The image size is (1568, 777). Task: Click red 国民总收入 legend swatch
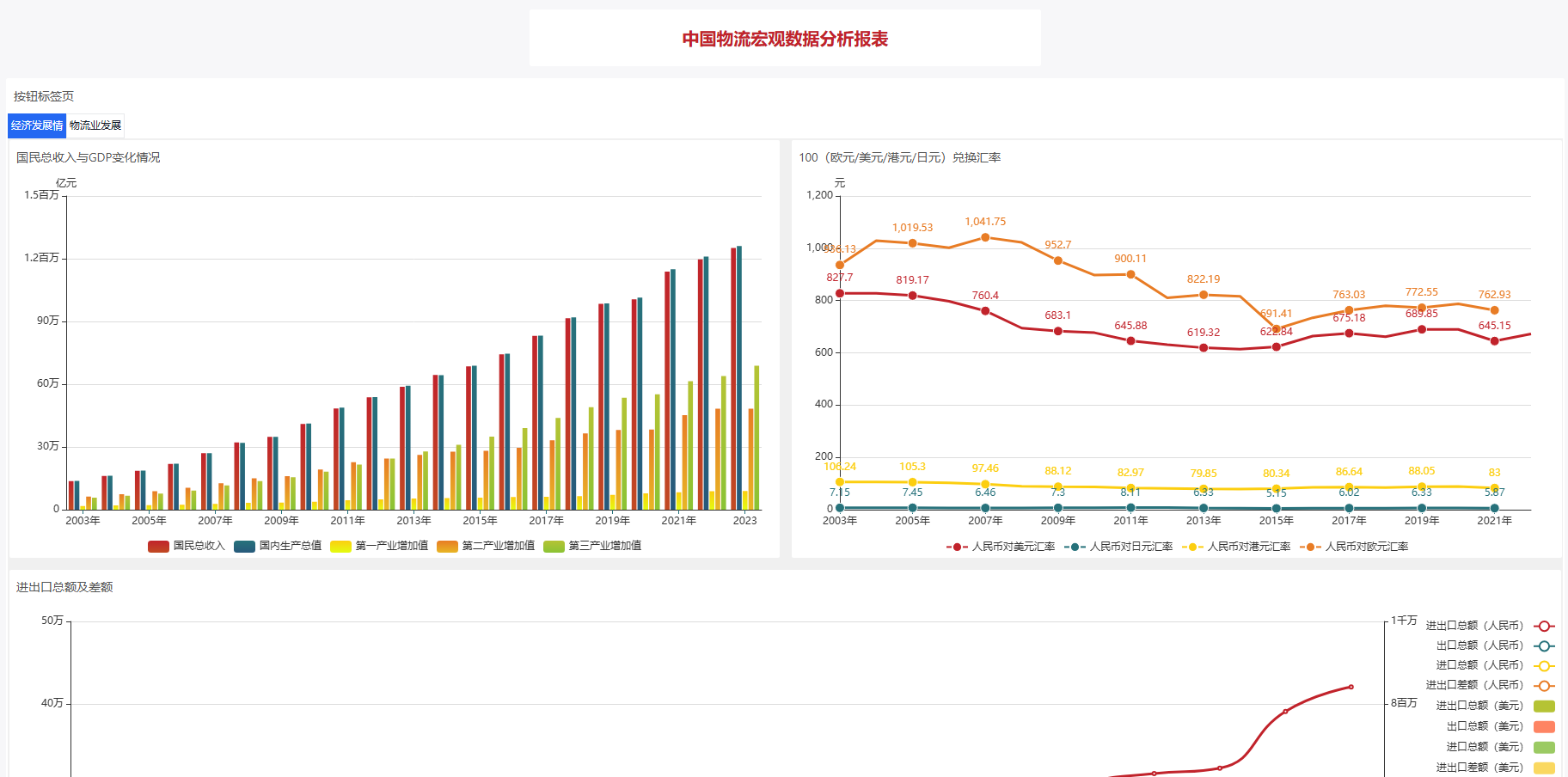(158, 546)
